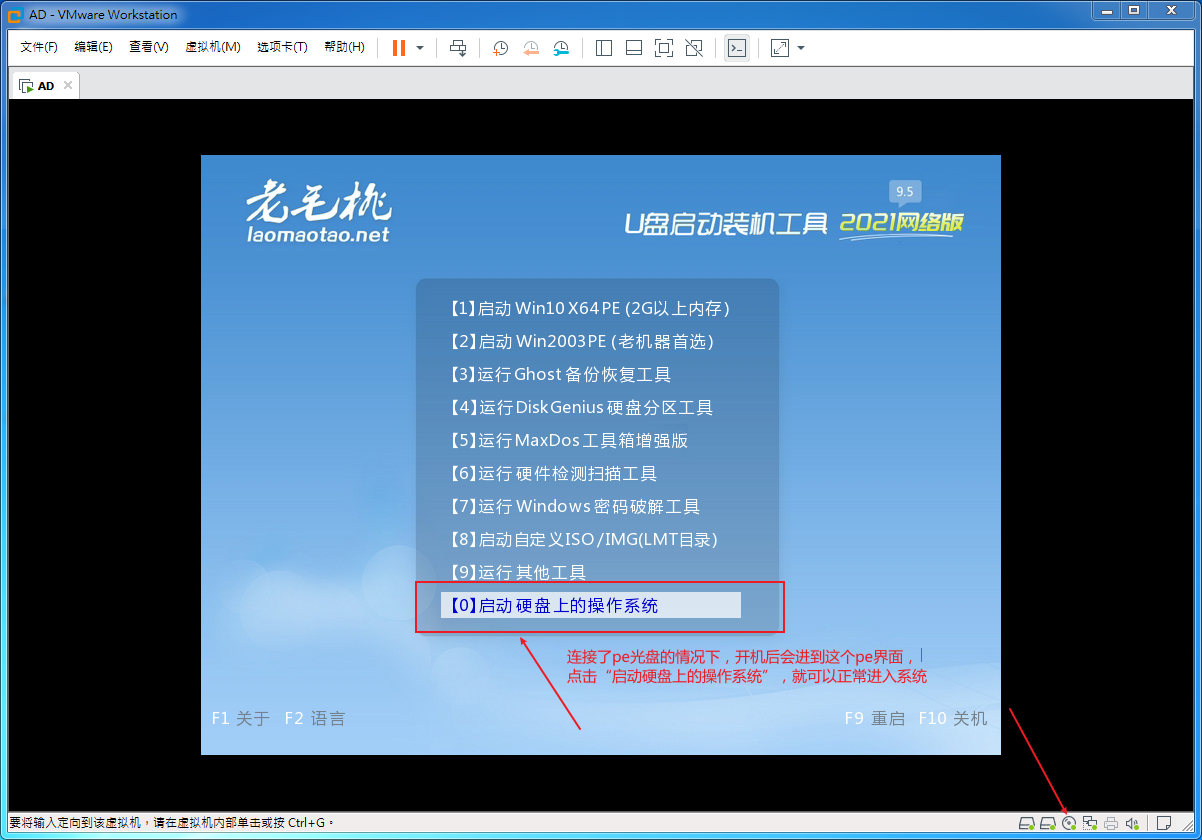Click the sound card status icon
This screenshot has width=1202, height=840.
point(1133,823)
